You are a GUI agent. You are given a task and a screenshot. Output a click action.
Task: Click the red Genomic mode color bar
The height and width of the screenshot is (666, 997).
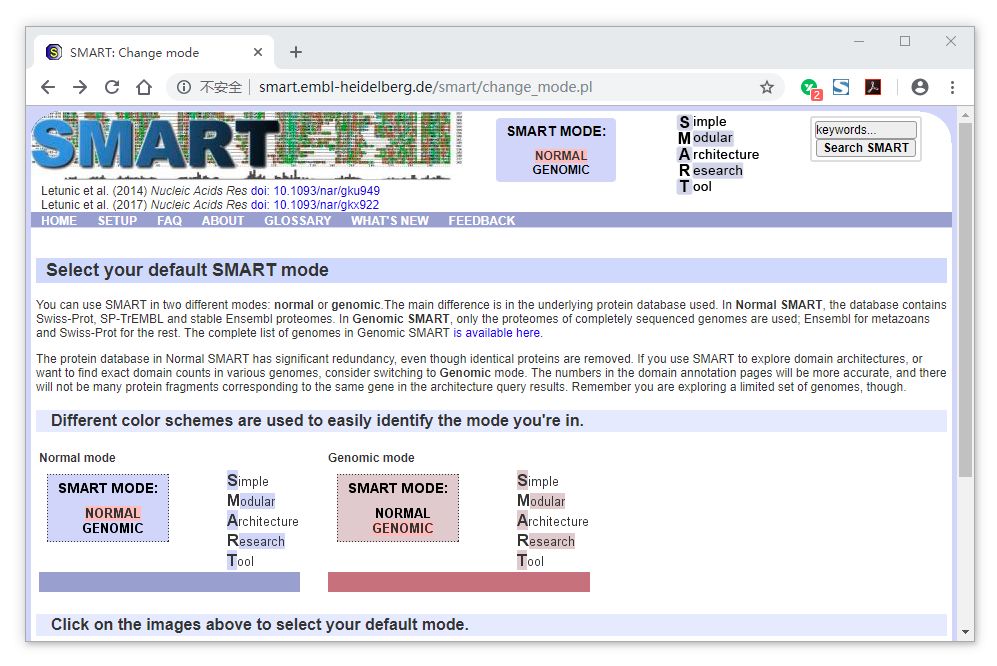click(x=458, y=582)
